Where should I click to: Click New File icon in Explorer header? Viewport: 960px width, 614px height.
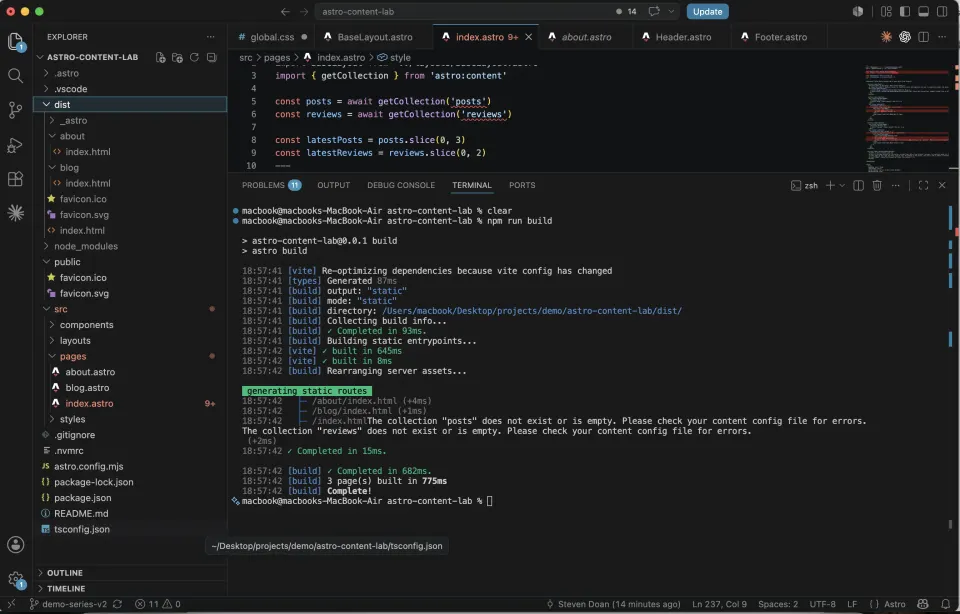(x=160, y=57)
